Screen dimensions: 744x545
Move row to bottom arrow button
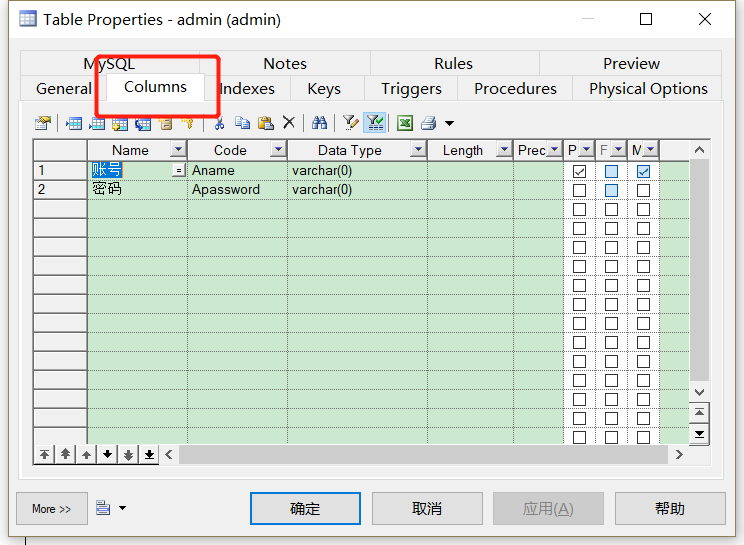pos(149,455)
